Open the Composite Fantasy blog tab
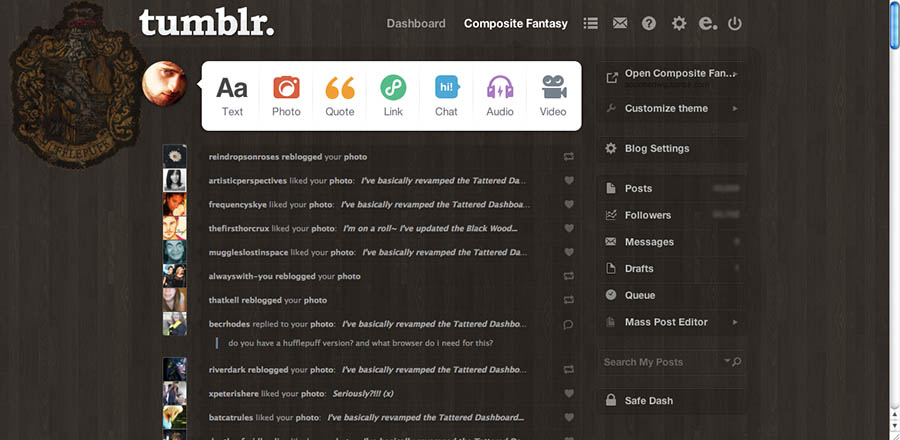This screenshot has width=900, height=440. (x=515, y=24)
